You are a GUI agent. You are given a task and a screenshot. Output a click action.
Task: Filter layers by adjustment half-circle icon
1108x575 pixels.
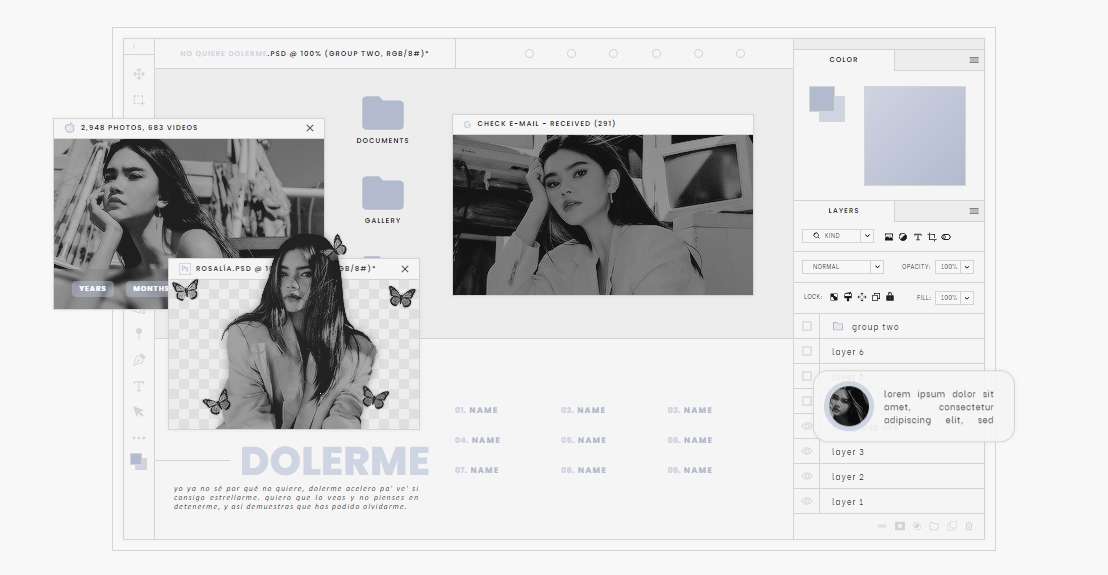click(x=903, y=237)
